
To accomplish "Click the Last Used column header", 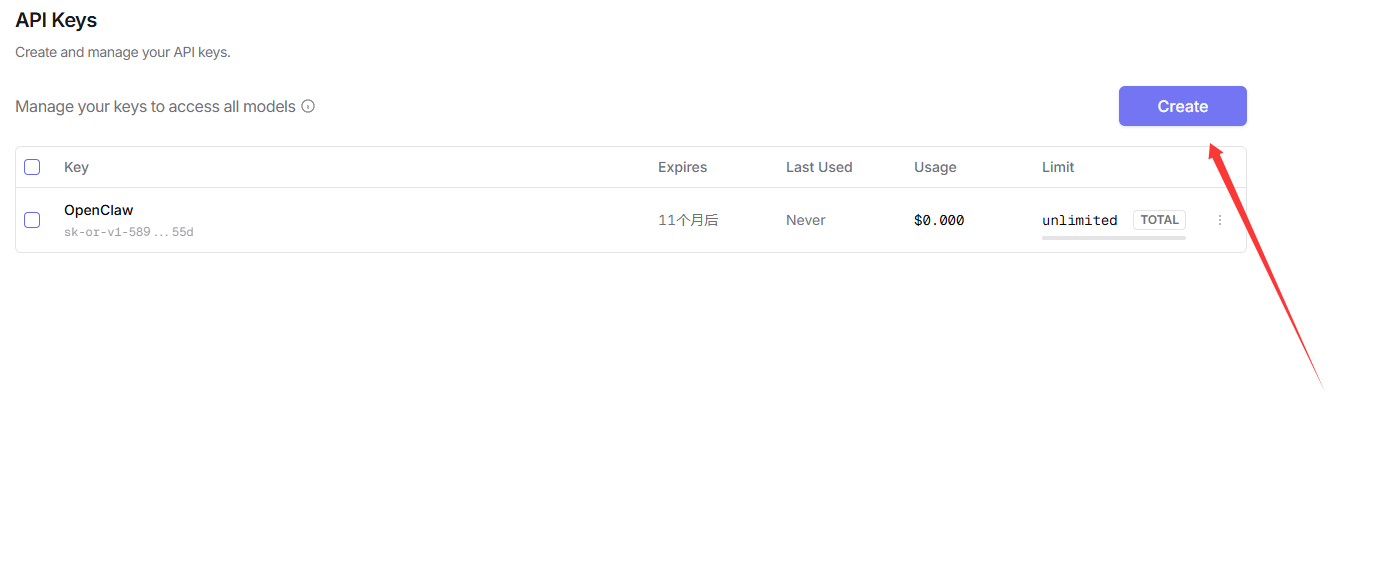I will coord(819,167).
